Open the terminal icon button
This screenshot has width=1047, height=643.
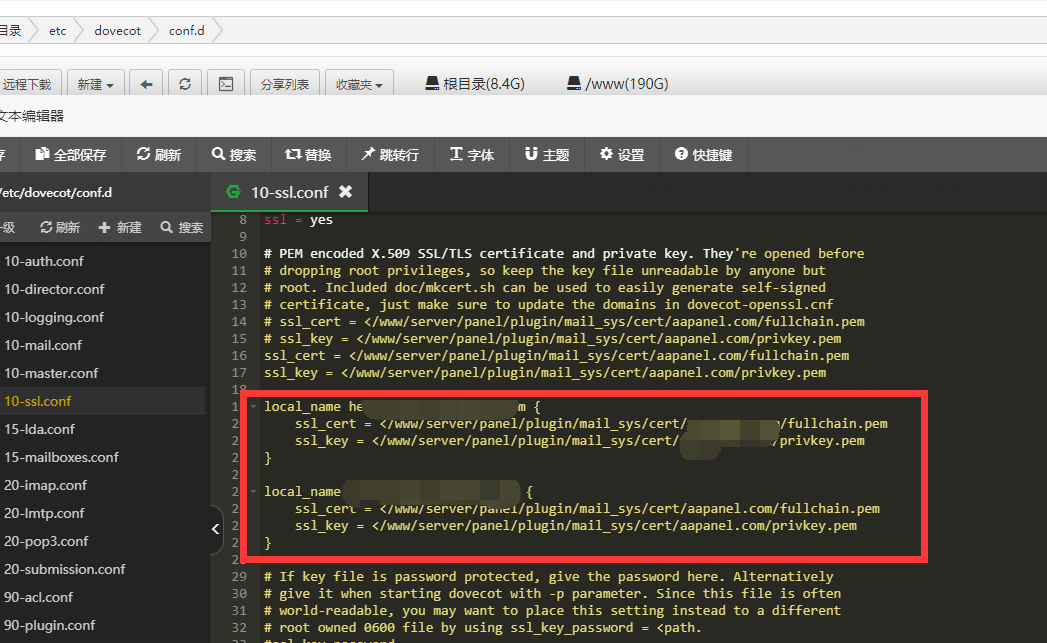coord(226,84)
